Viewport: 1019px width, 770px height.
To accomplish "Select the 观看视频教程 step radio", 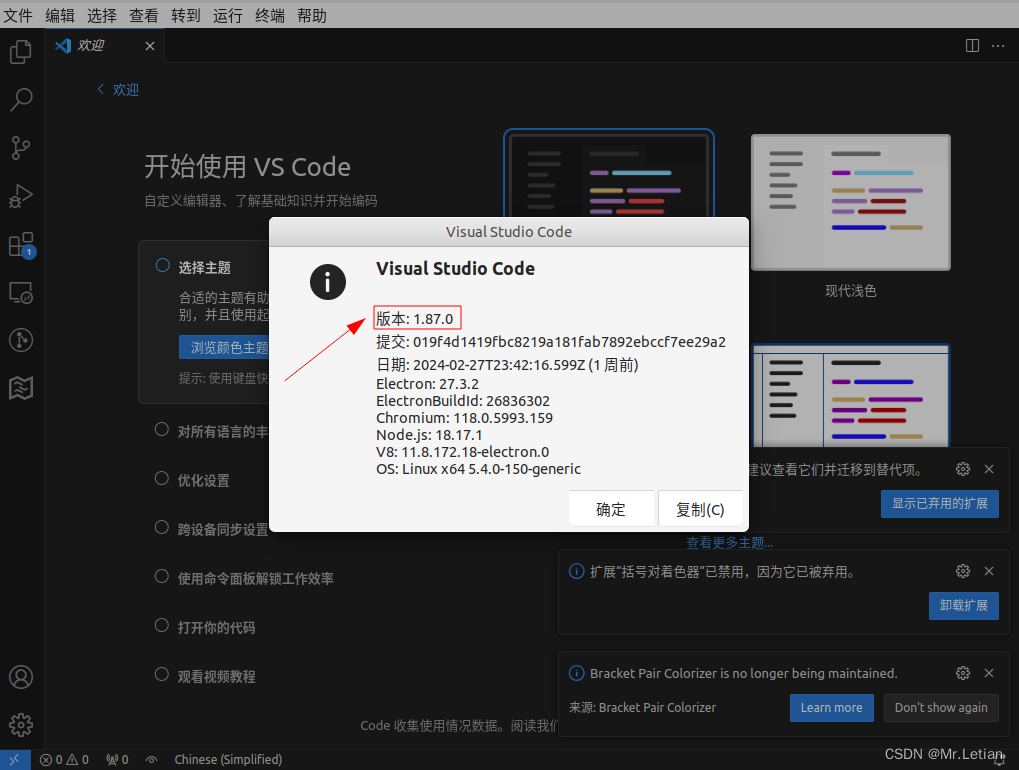I will click(162, 674).
